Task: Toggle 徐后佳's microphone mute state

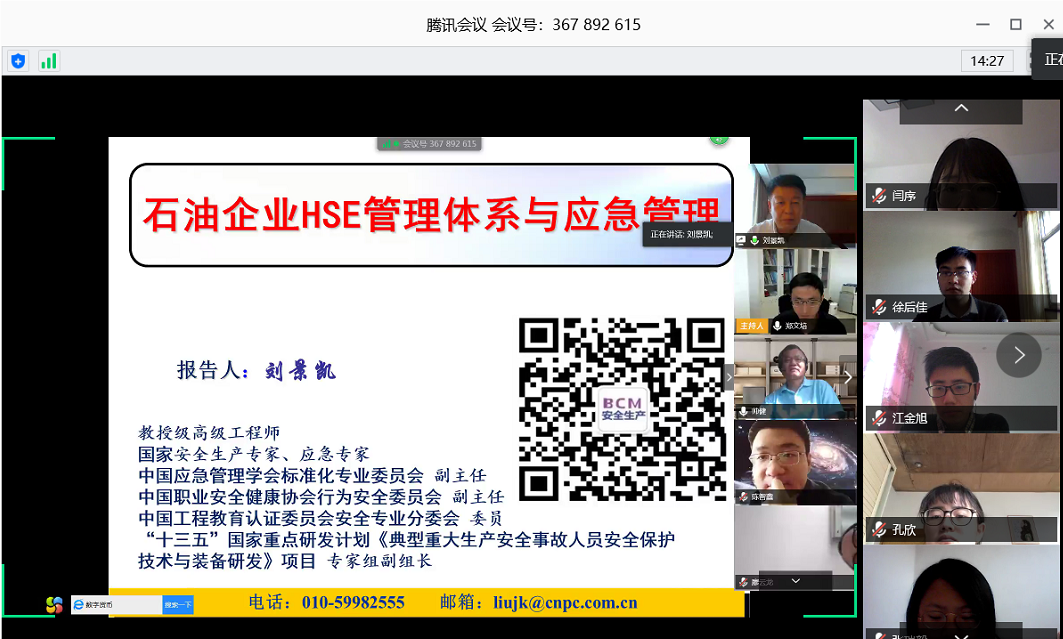Action: pos(879,308)
